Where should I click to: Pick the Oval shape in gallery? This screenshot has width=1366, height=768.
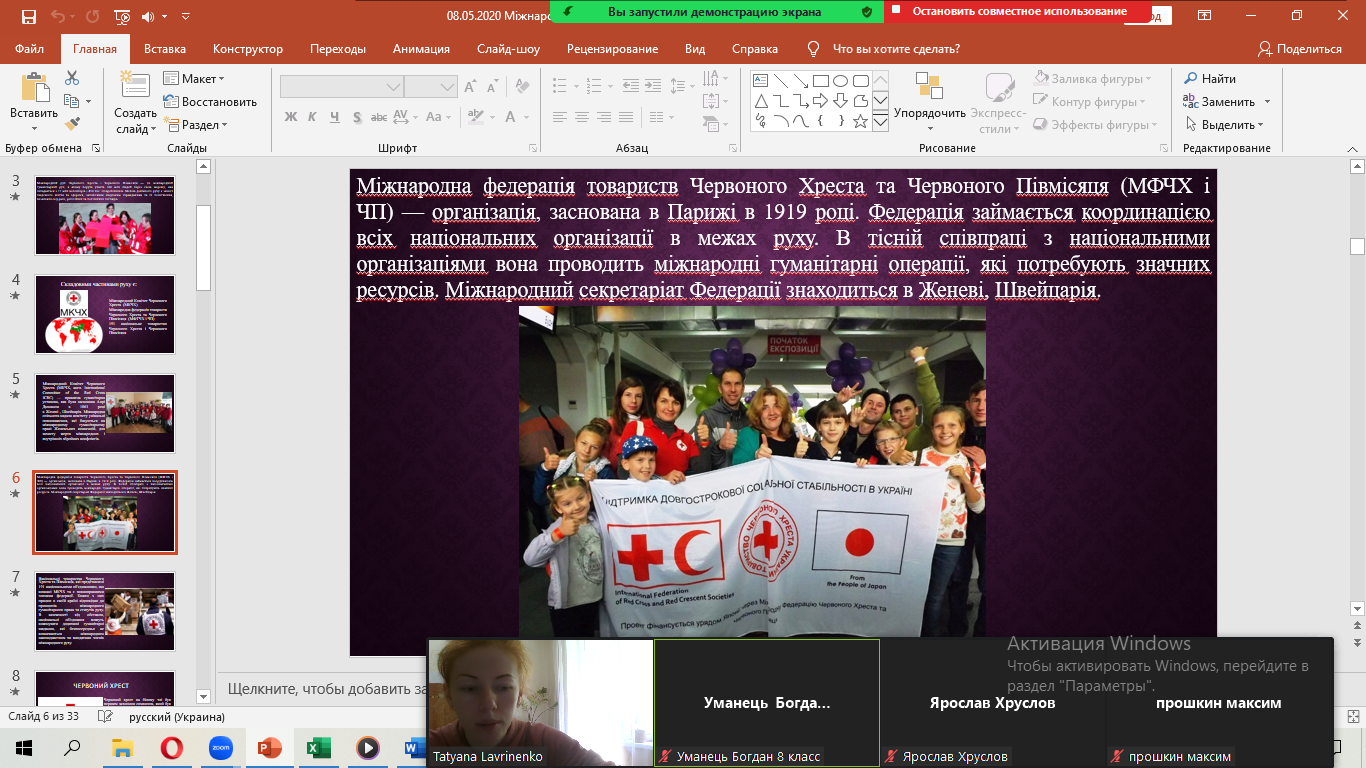[840, 81]
